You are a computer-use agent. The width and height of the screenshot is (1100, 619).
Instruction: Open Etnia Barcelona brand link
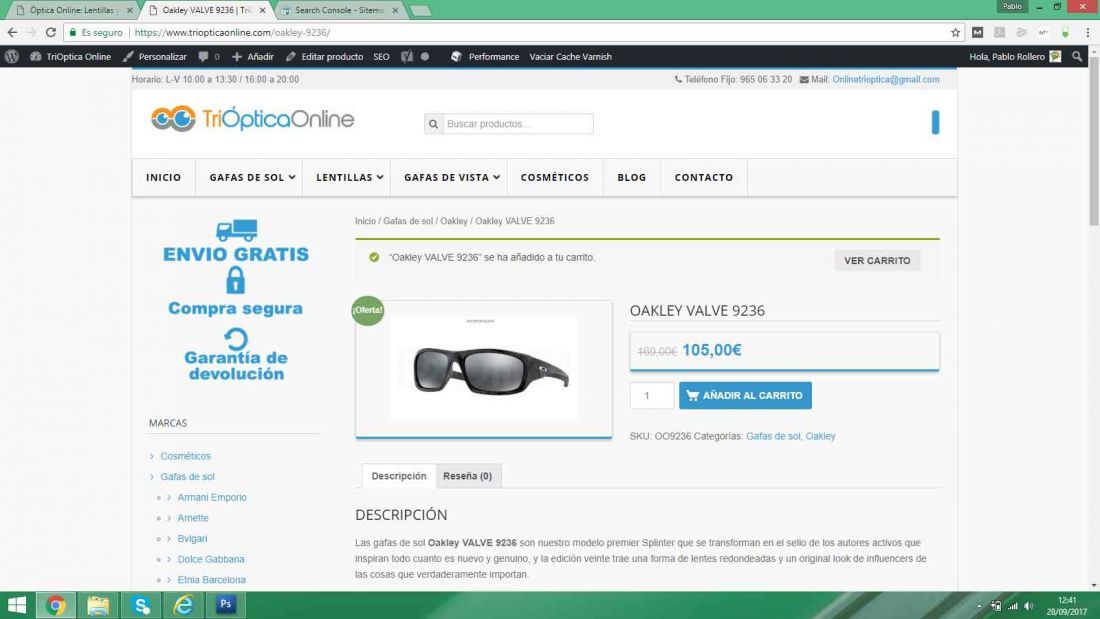(211, 580)
